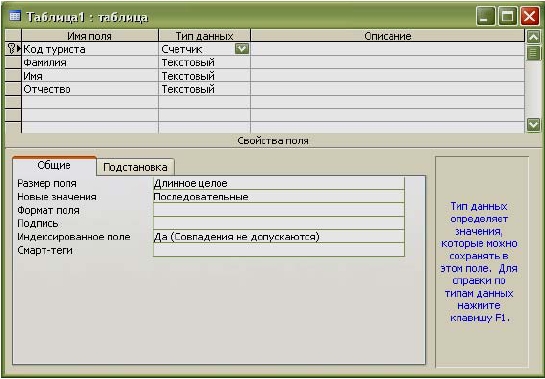
Task: Click the scroll down arrow of the field grid
Action: tap(534, 125)
